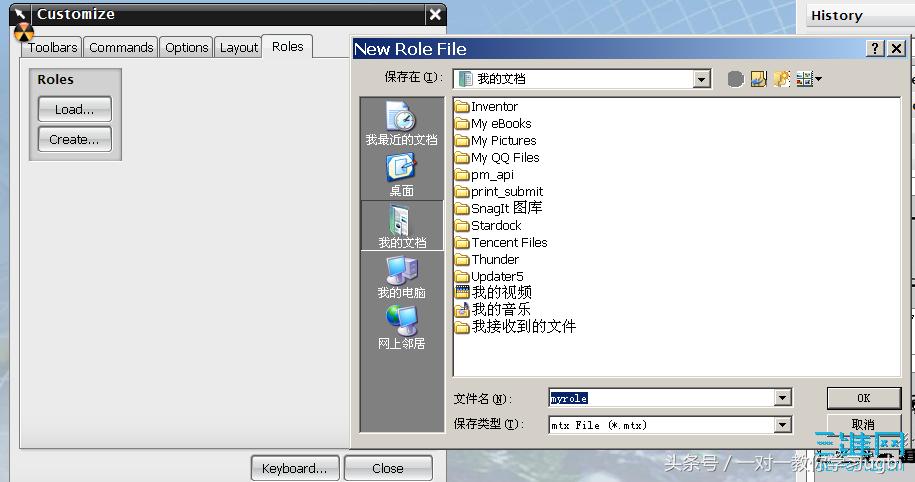Expand the file name dropdown arrow
The image size is (915, 482).
click(x=782, y=398)
